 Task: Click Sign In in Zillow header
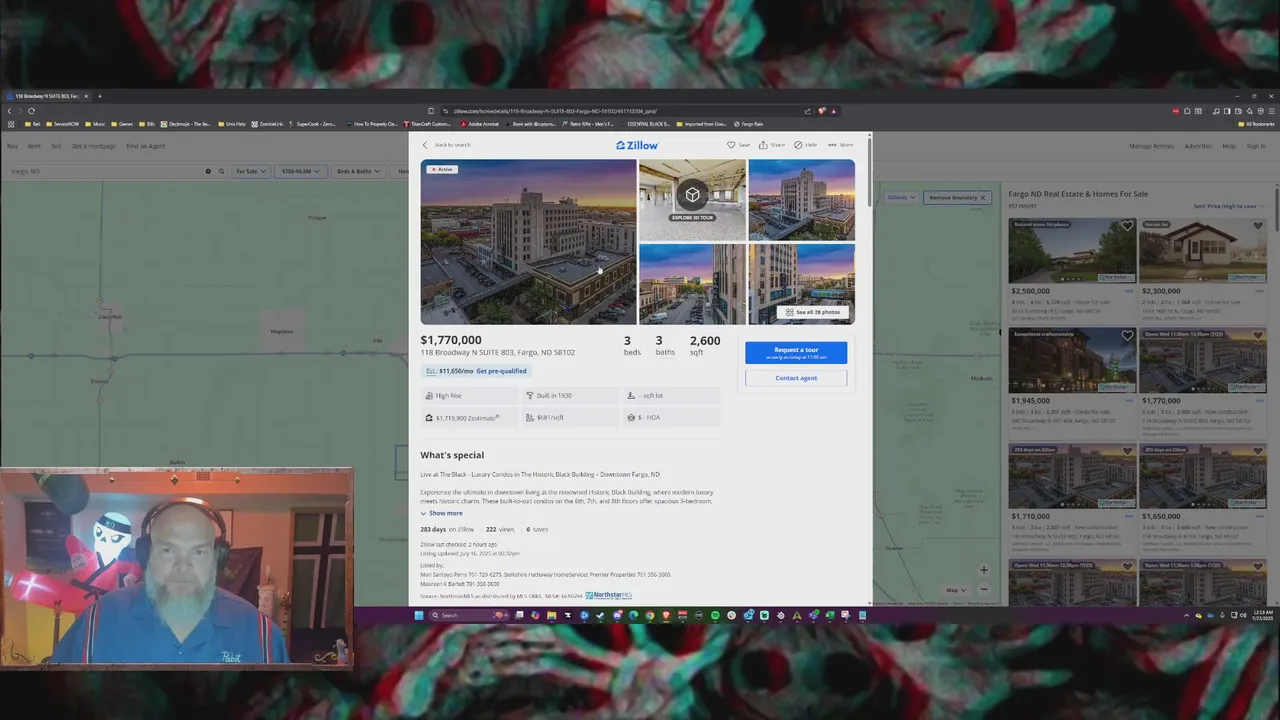1256,146
